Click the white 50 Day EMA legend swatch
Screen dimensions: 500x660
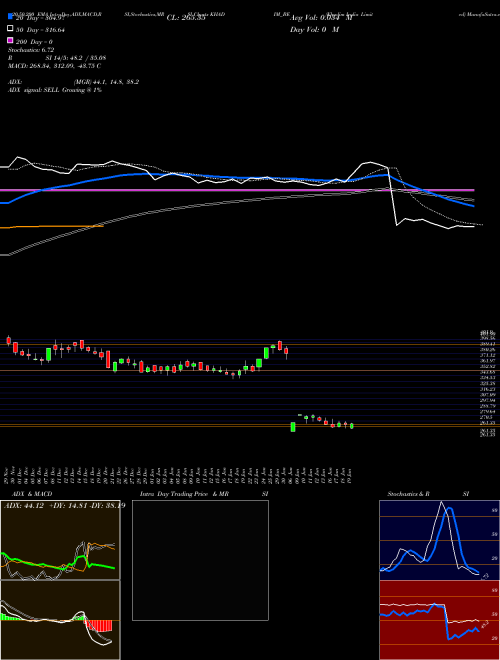(x=11, y=29)
